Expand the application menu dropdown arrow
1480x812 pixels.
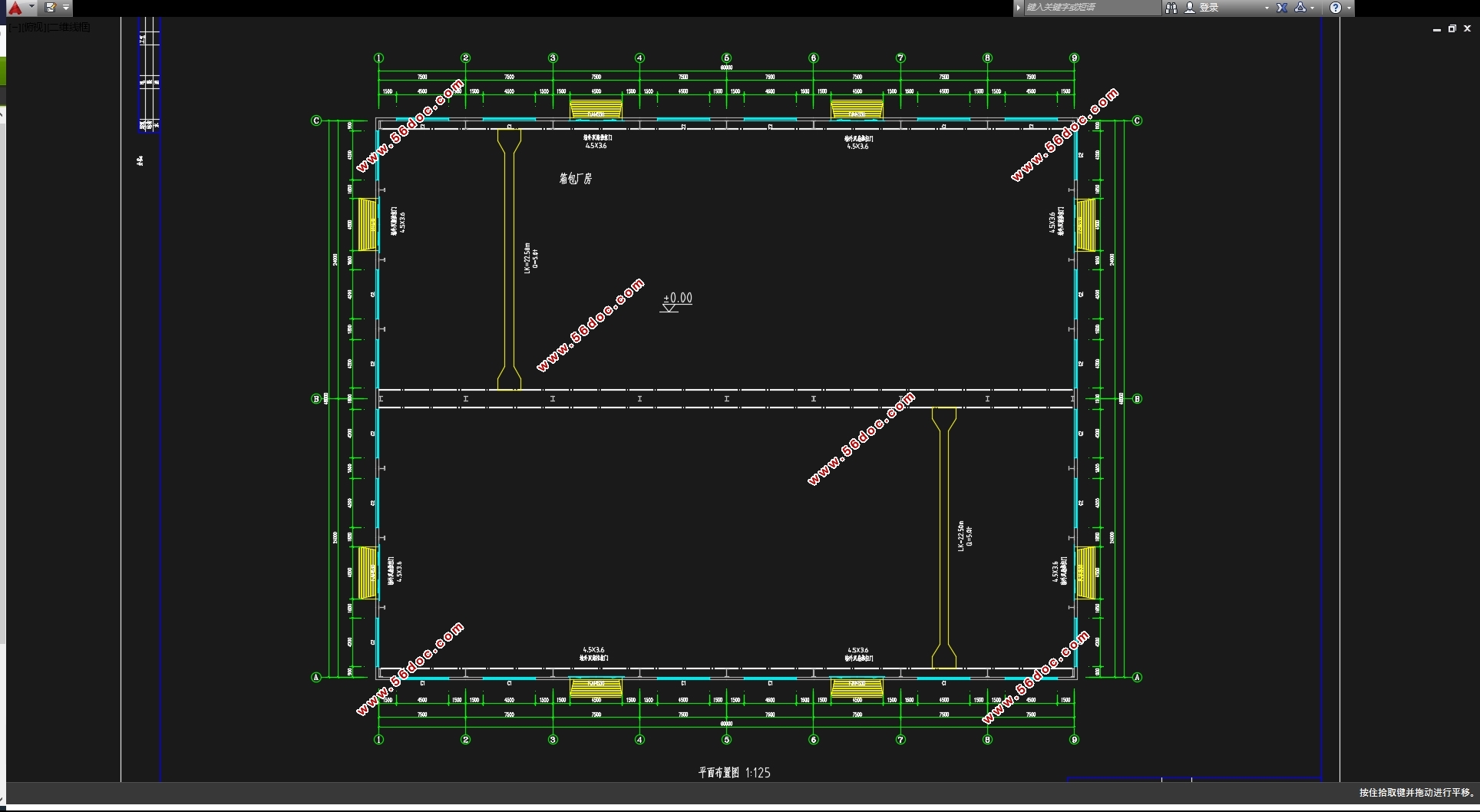click(31, 8)
